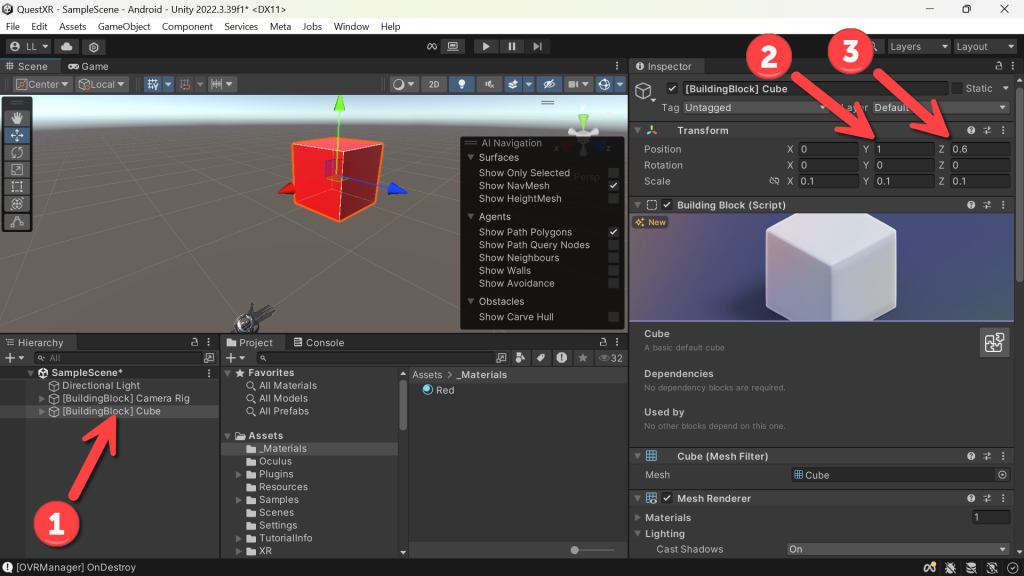Open the Meta infinity toolbar icon
1024x576 pixels.
point(432,46)
